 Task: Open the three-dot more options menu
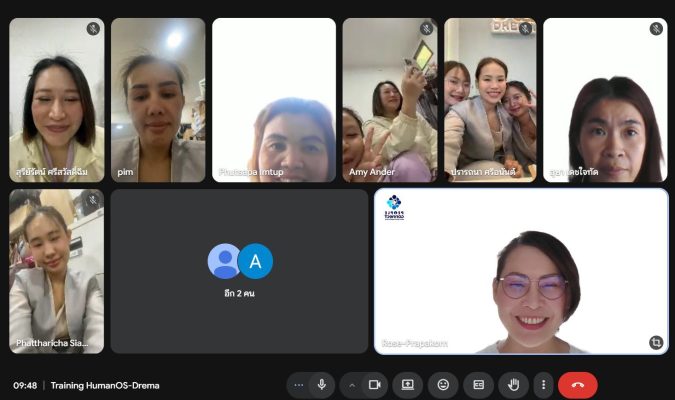click(543, 384)
